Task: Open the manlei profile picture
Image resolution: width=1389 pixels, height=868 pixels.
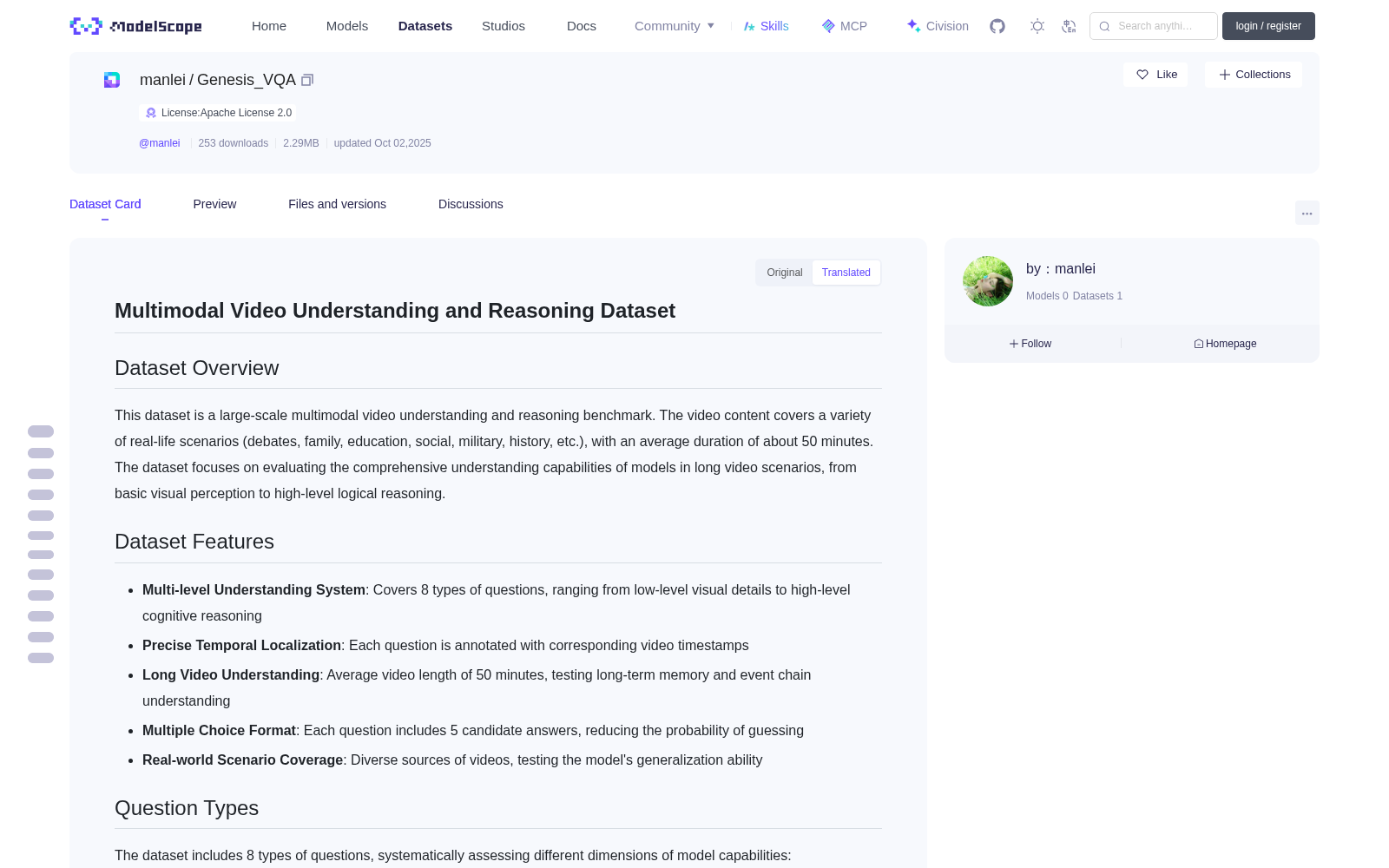Action: pyautogui.click(x=988, y=281)
